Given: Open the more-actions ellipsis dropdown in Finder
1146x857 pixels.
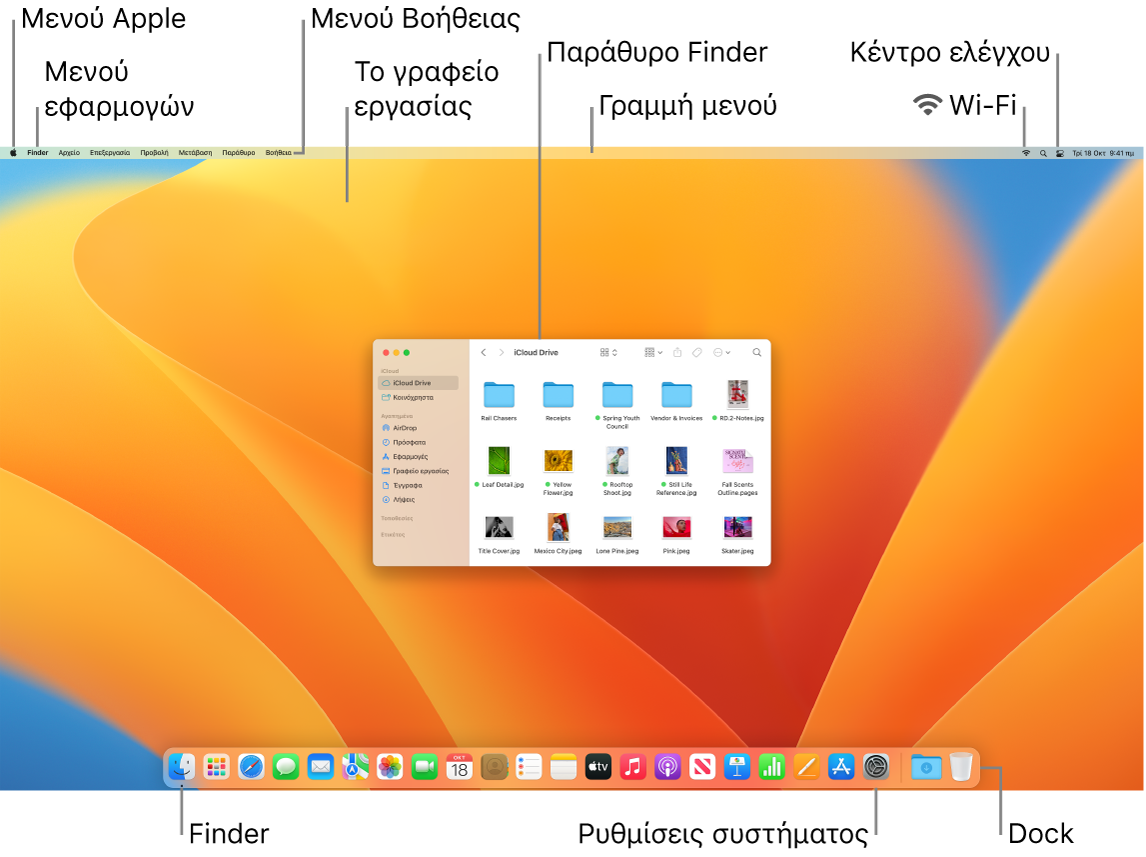Looking at the screenshot, I should coord(719,352).
